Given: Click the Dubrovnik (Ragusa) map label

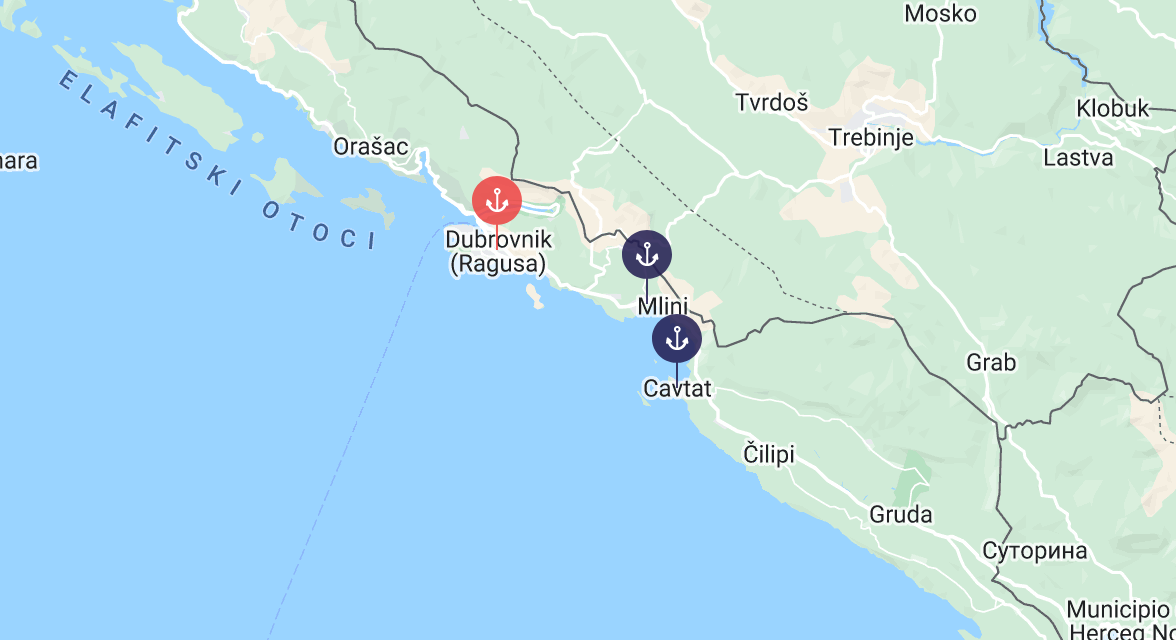Looking at the screenshot, I should (x=498, y=251).
